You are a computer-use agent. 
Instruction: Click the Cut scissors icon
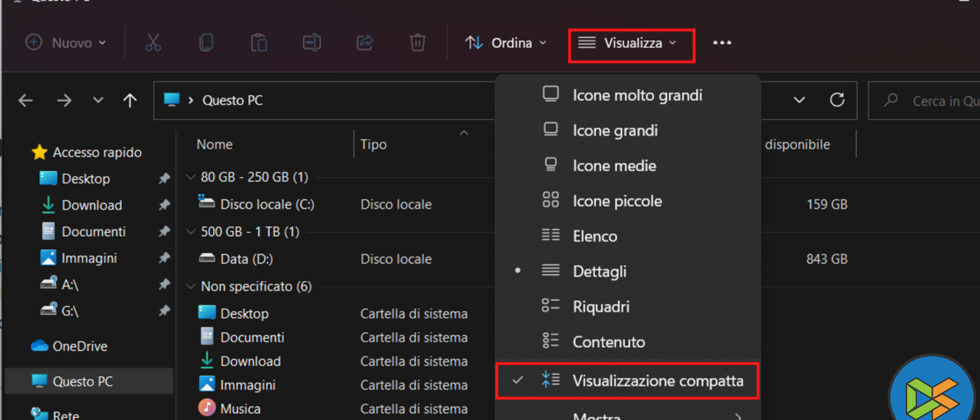[x=153, y=43]
